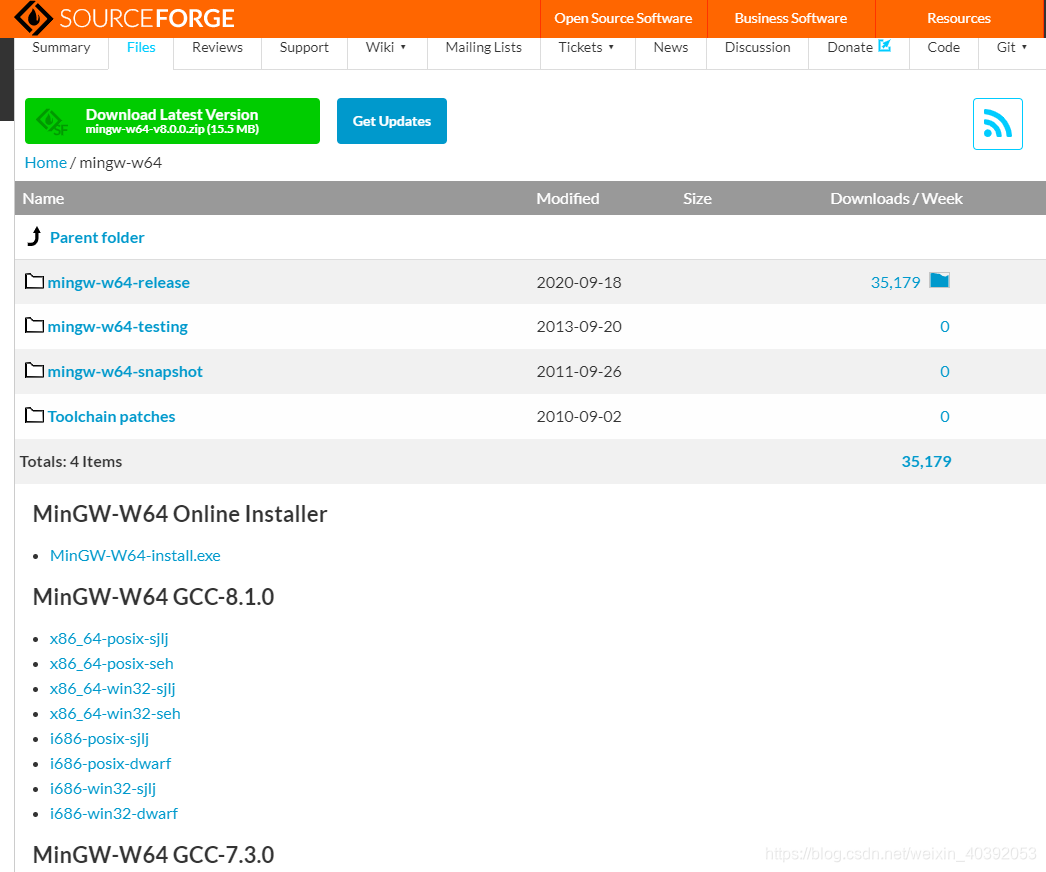Open the i686-posix-sjlj link
The width and height of the screenshot is (1046, 872).
[99, 739]
